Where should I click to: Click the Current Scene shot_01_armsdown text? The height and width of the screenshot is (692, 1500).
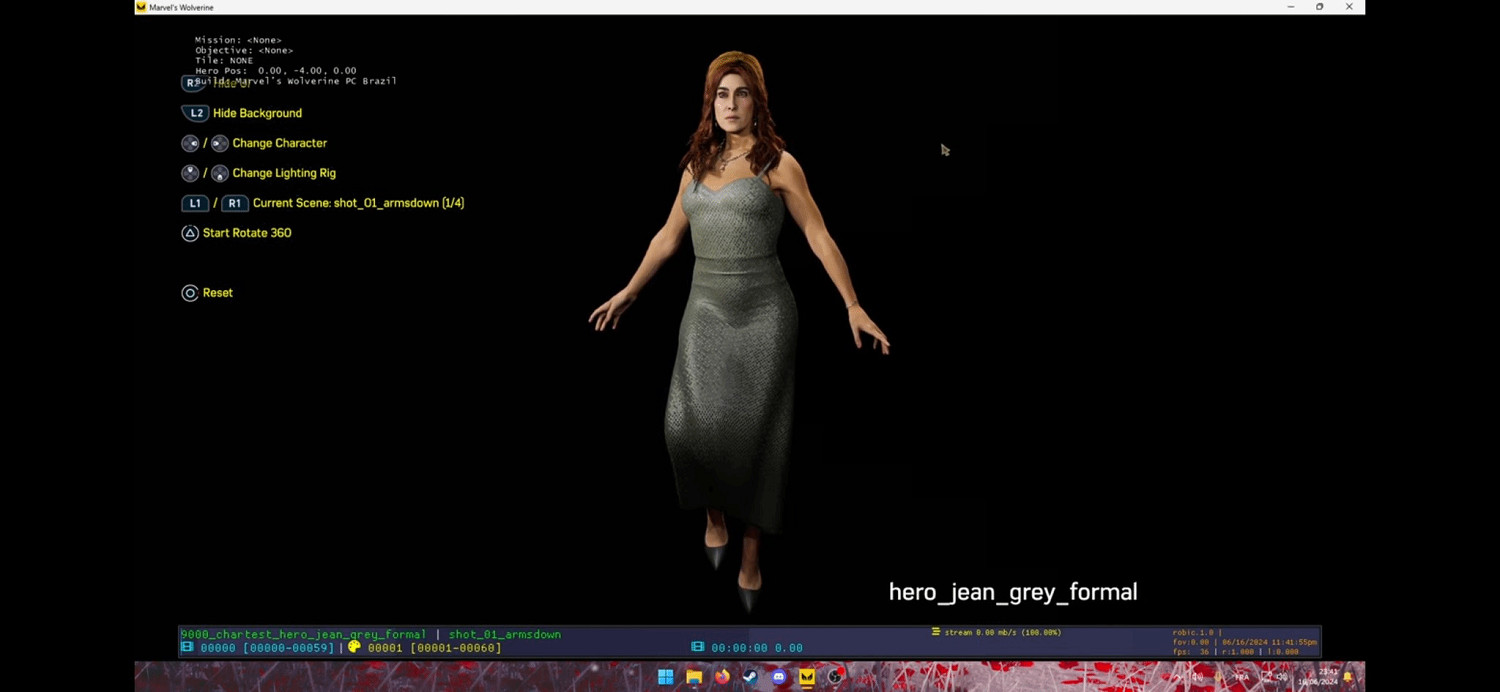click(358, 203)
